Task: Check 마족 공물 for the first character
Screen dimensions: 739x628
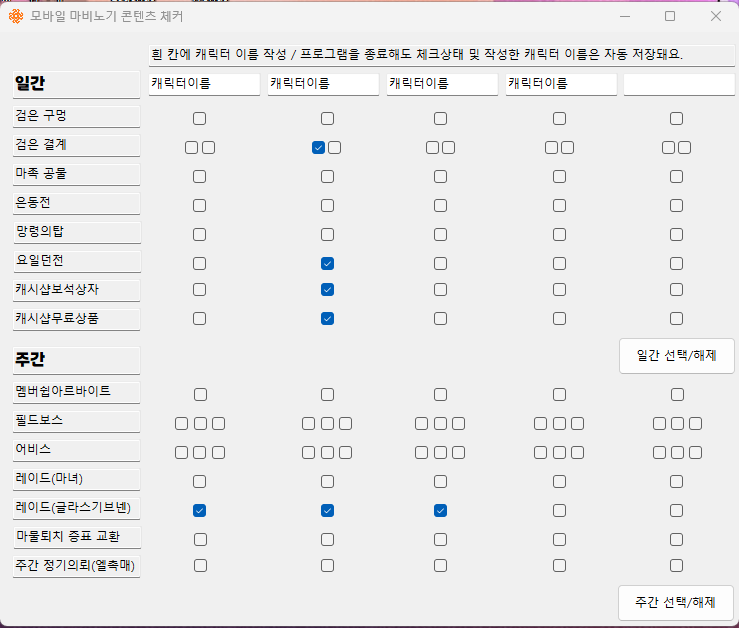Action: [199, 177]
